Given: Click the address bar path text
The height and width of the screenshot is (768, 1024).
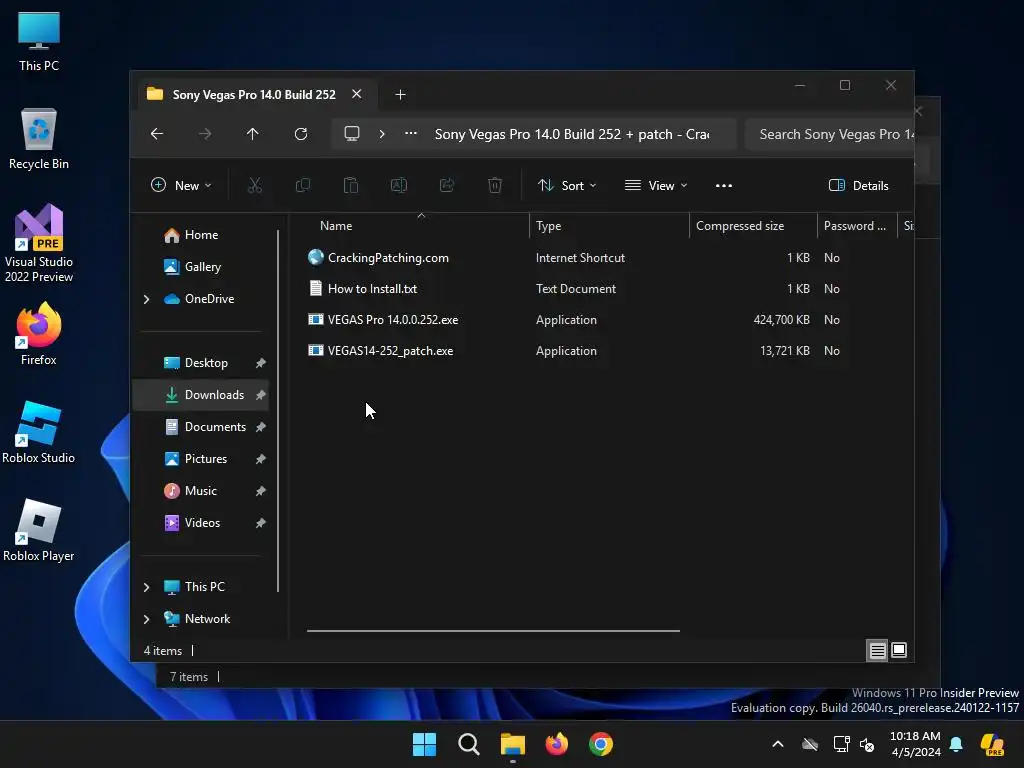Looking at the screenshot, I should [x=571, y=134].
